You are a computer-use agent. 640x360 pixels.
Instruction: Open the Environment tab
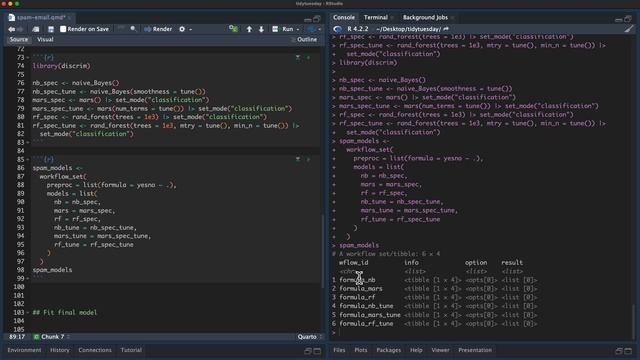pos(24,350)
